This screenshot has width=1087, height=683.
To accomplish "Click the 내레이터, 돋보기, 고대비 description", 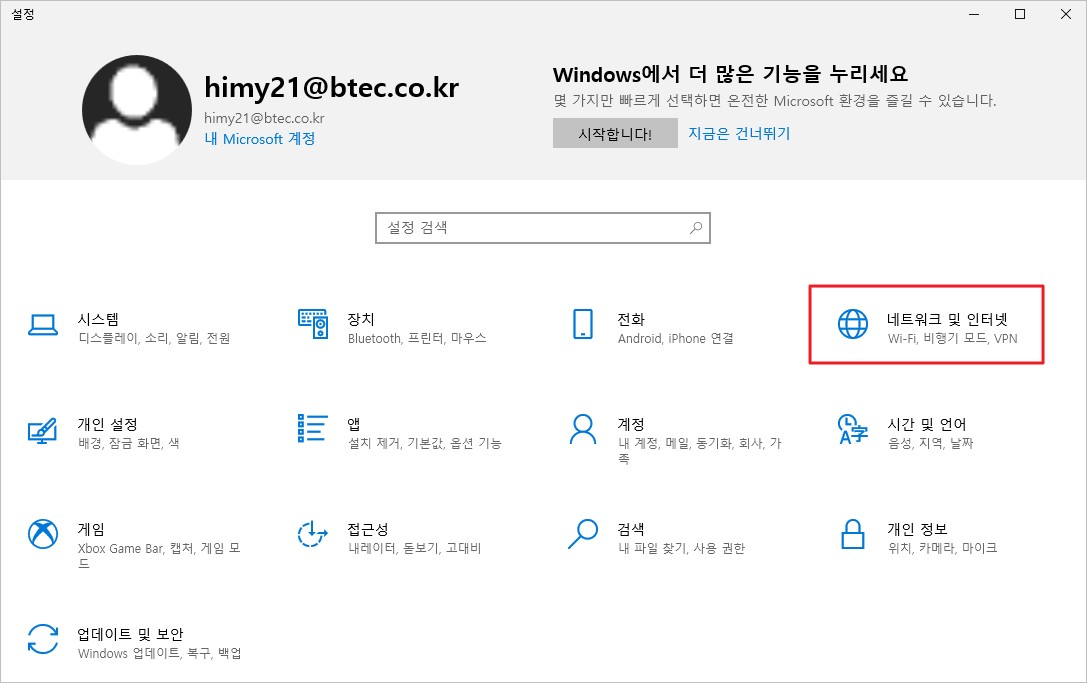I will tap(415, 548).
